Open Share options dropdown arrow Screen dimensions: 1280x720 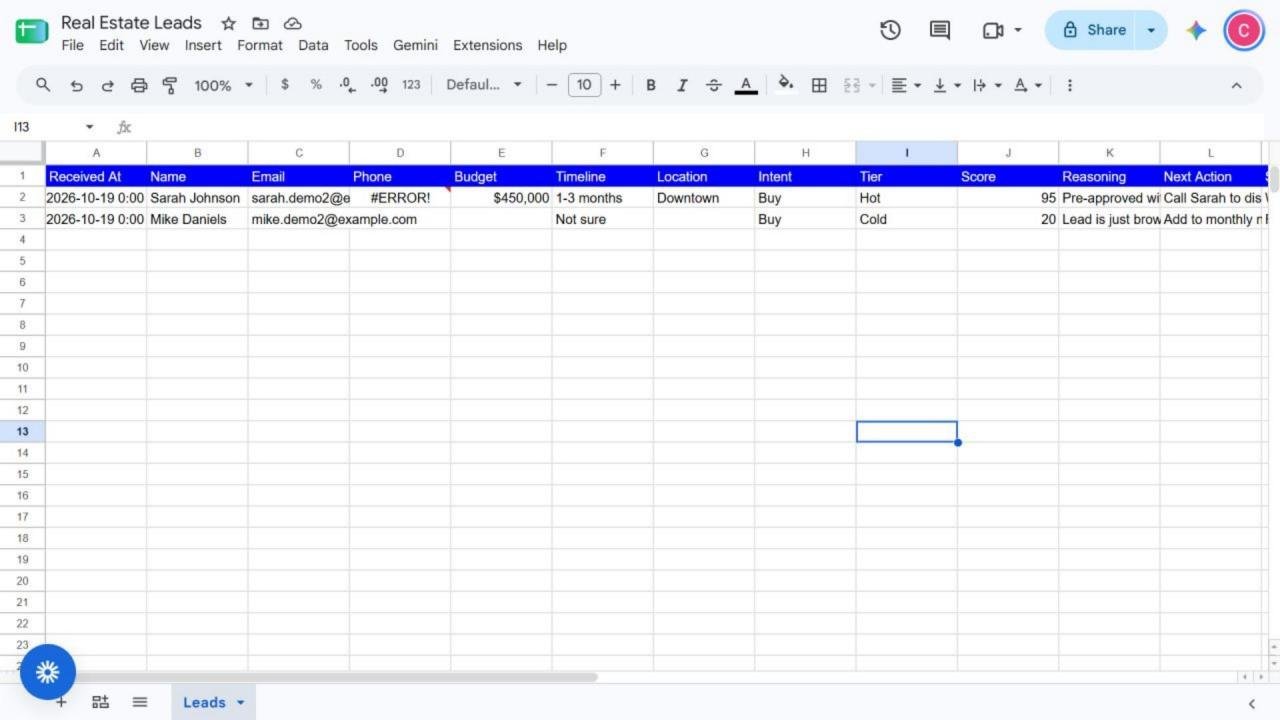(1151, 30)
